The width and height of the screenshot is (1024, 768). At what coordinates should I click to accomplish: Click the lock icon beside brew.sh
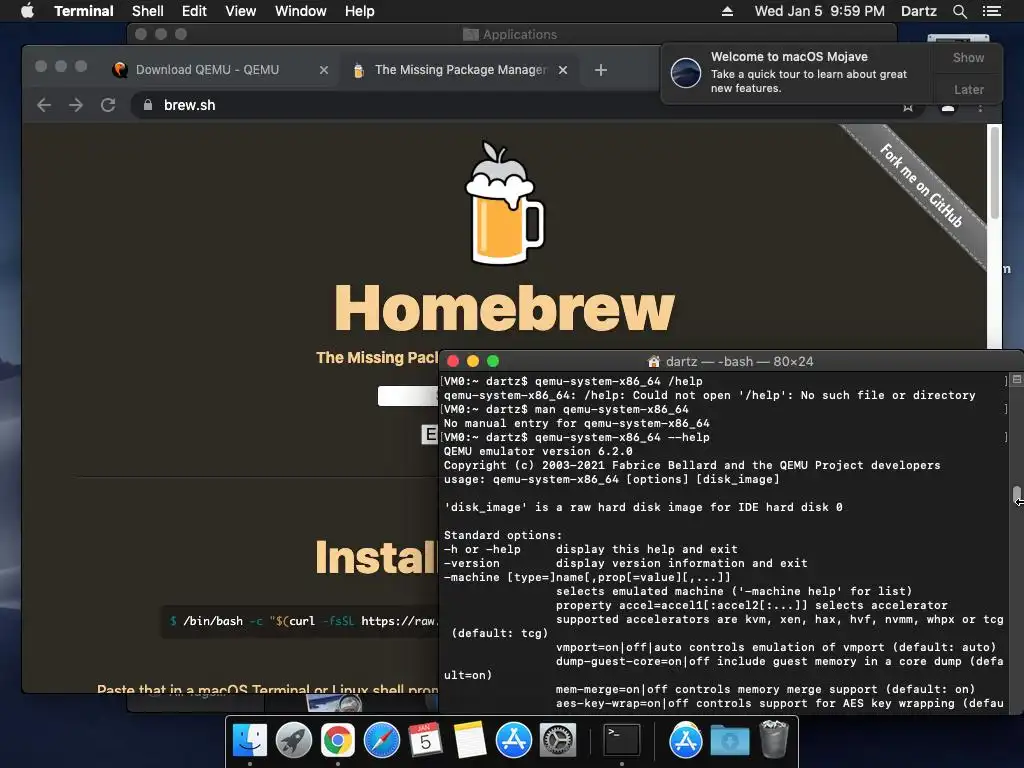[148, 105]
